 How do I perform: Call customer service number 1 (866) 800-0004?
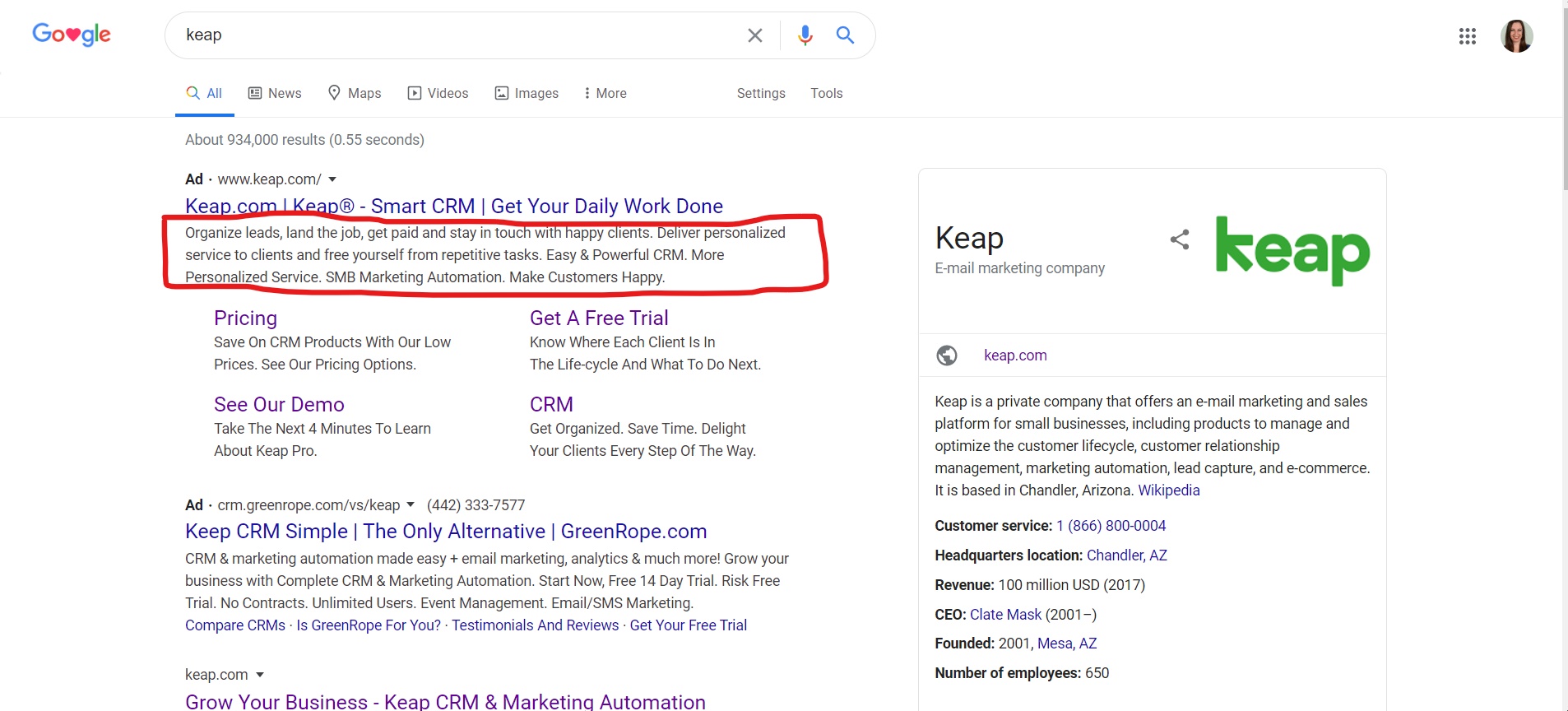1111,526
